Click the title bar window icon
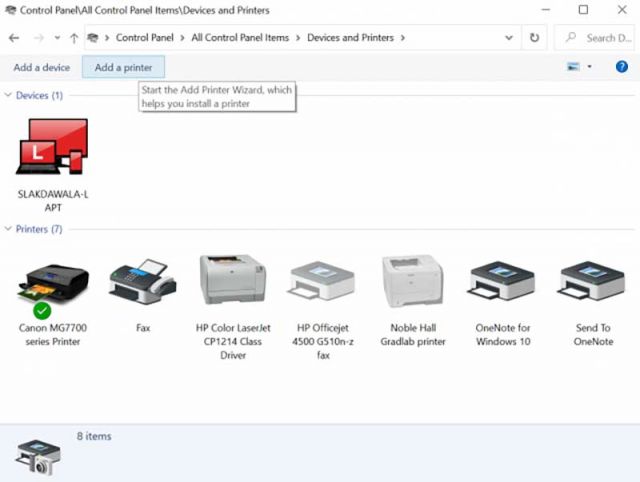Image resolution: width=640 pixels, height=482 pixels. pos(10,10)
